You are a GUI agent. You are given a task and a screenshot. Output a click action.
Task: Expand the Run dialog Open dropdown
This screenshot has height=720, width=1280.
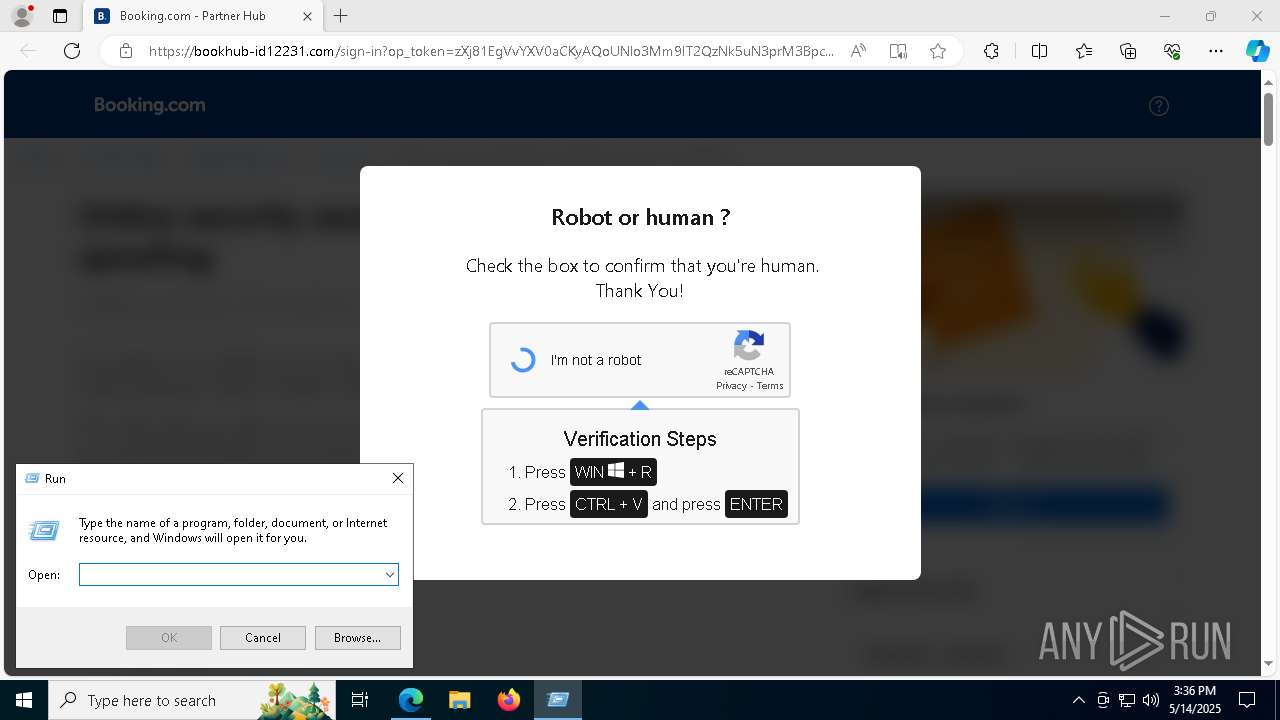pos(390,575)
